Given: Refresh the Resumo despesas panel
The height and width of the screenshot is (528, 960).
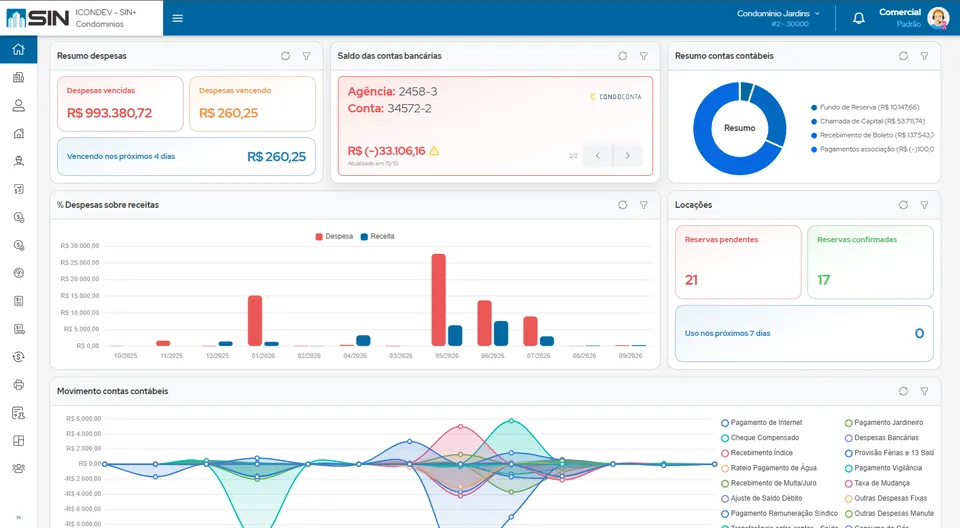Looking at the screenshot, I should click(x=285, y=56).
